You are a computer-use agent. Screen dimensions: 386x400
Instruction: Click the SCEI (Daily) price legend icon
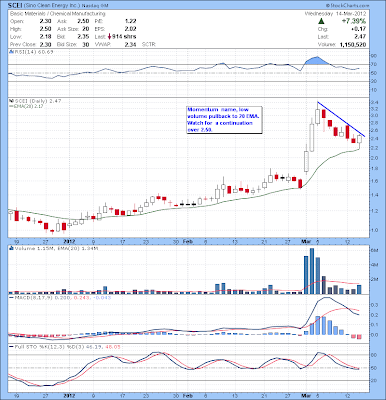11,101
